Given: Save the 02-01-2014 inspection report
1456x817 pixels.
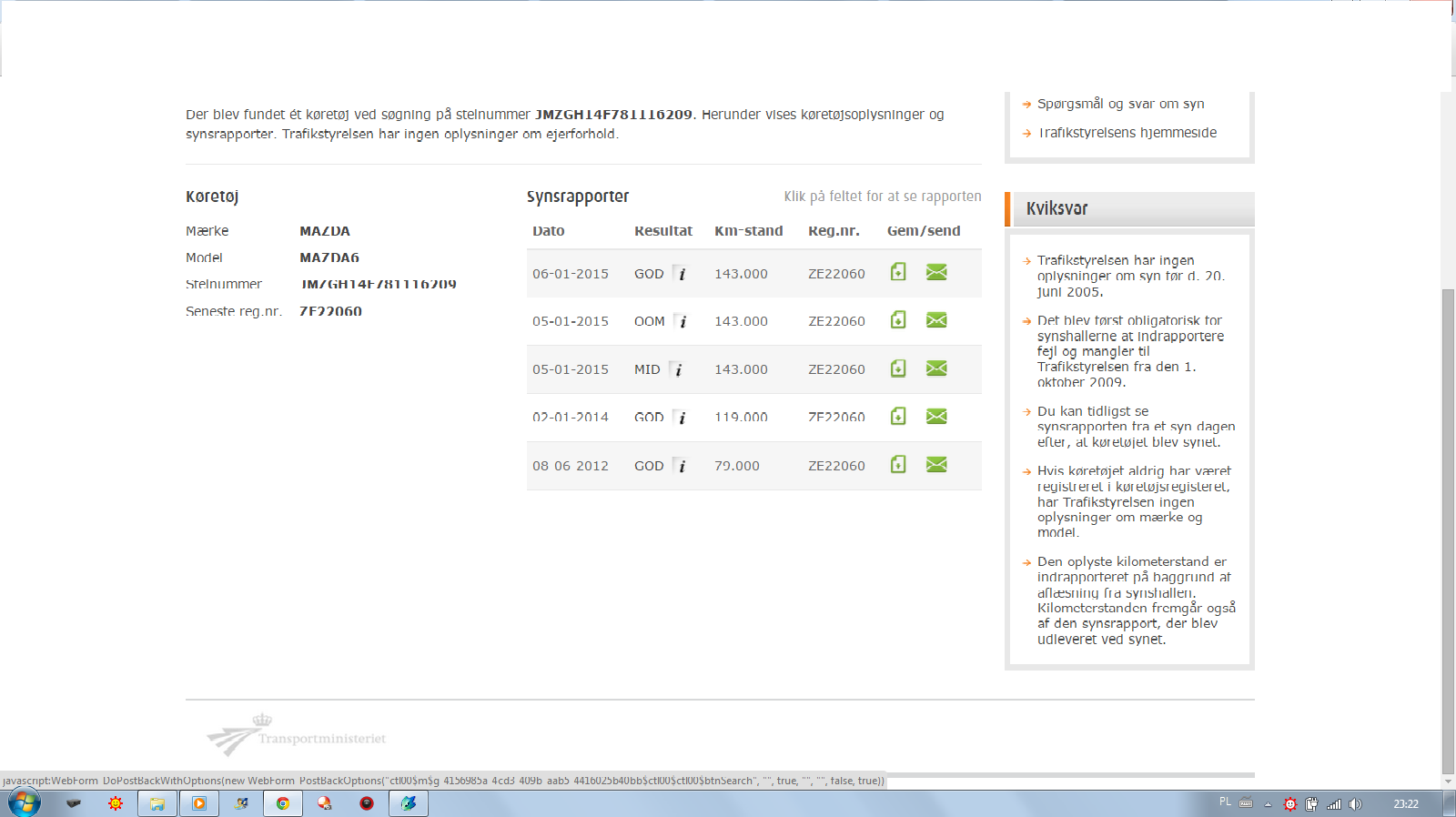Looking at the screenshot, I should tap(898, 417).
